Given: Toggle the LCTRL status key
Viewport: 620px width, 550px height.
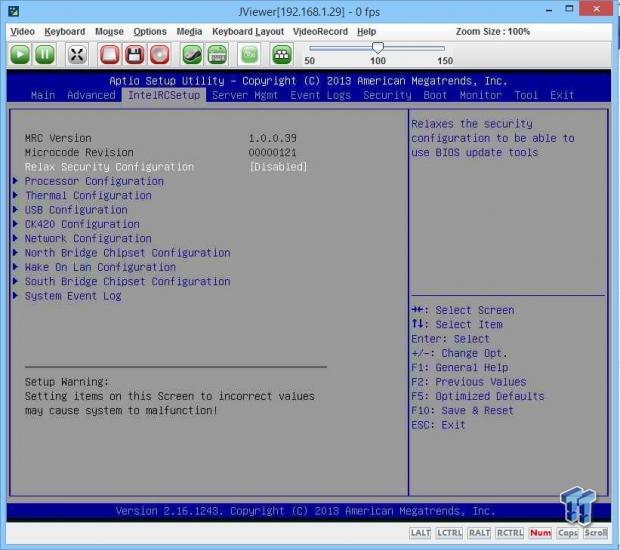Looking at the screenshot, I should [449, 533].
